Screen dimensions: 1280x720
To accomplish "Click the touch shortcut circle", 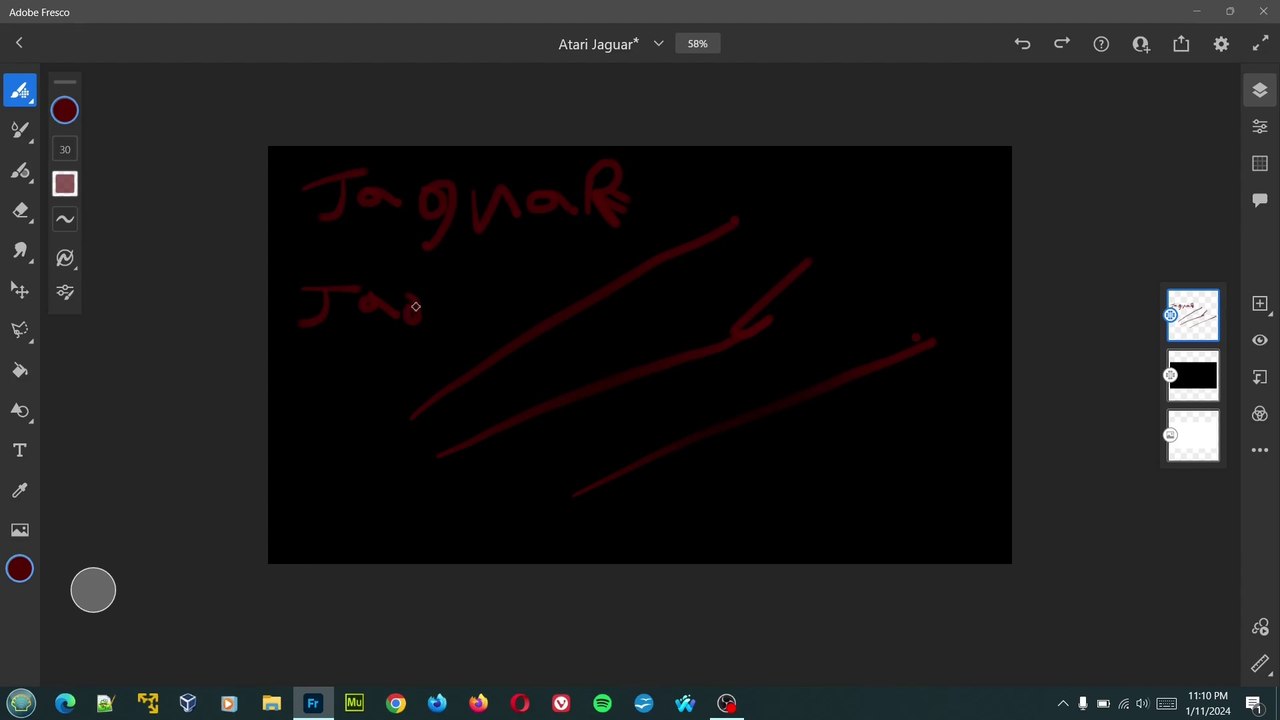I will click(93, 590).
